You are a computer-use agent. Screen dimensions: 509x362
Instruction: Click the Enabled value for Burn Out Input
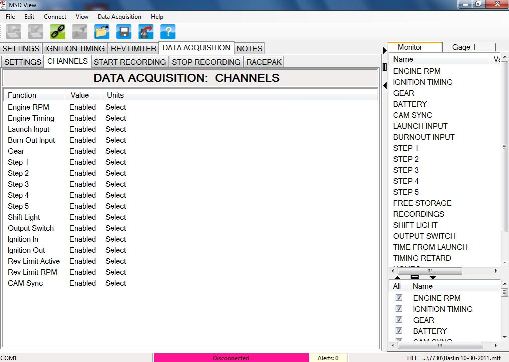(x=83, y=140)
